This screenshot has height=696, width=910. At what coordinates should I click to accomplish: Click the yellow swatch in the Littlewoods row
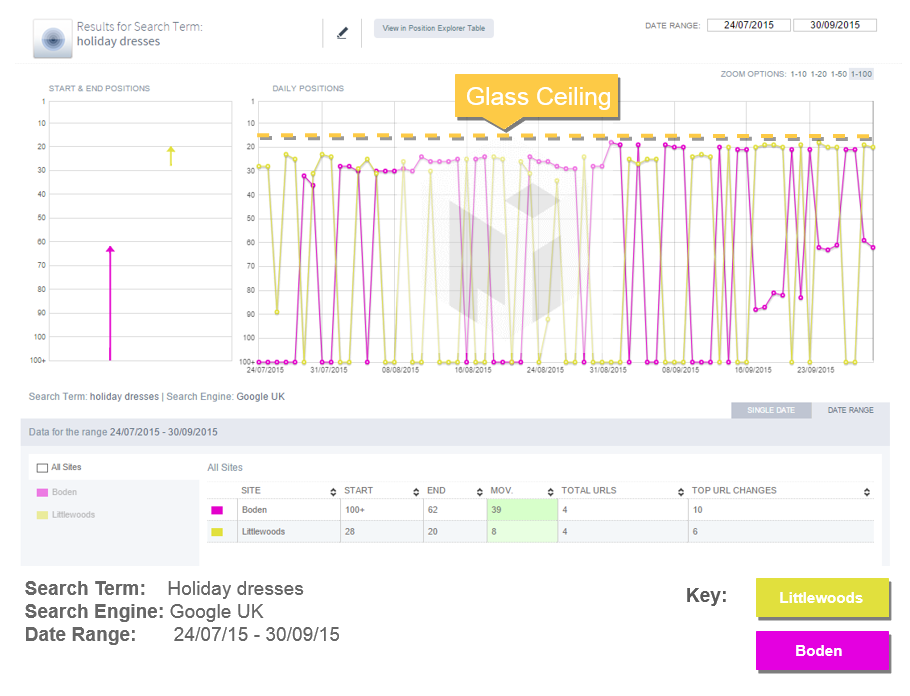click(217, 532)
